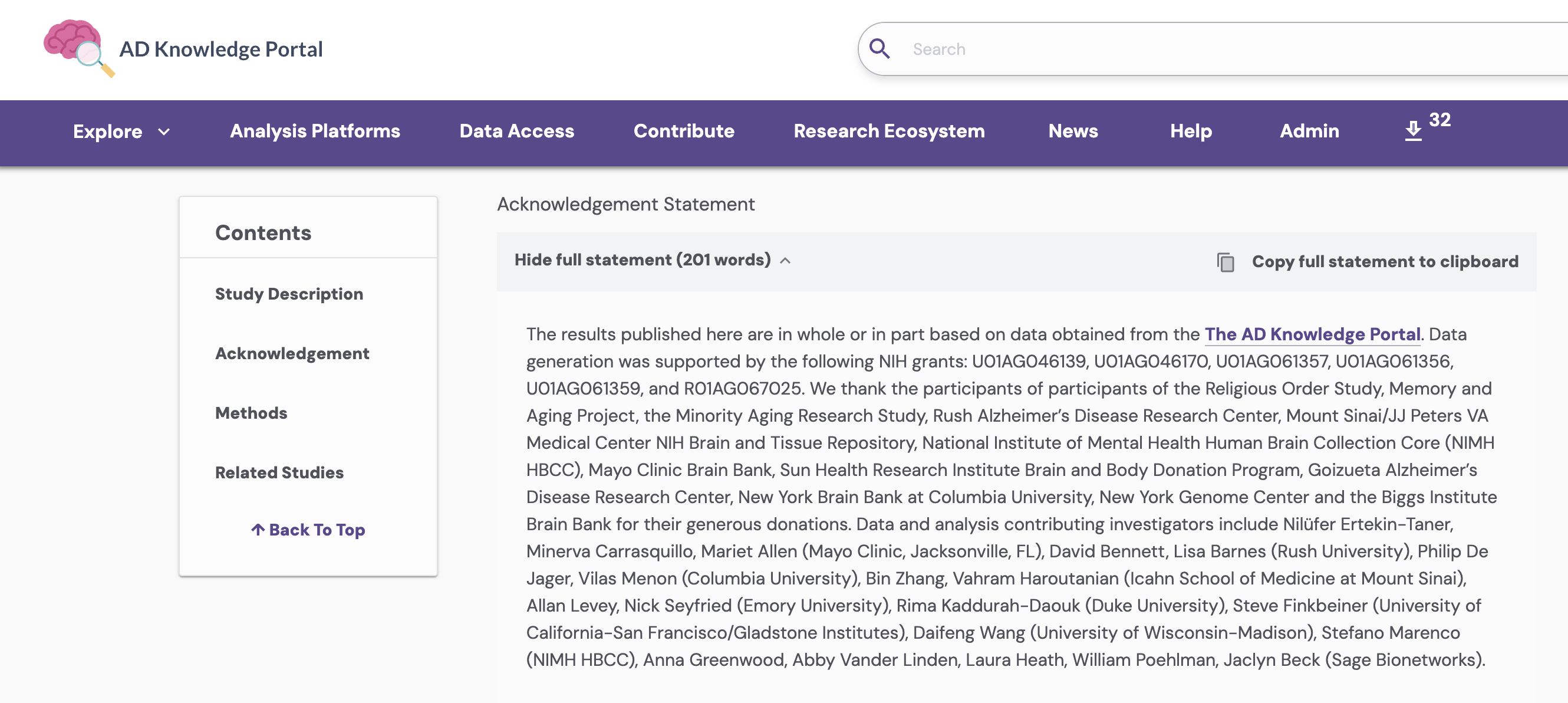Jump to Related Studies section
Viewport: 1568px width, 703px height.
coord(279,472)
